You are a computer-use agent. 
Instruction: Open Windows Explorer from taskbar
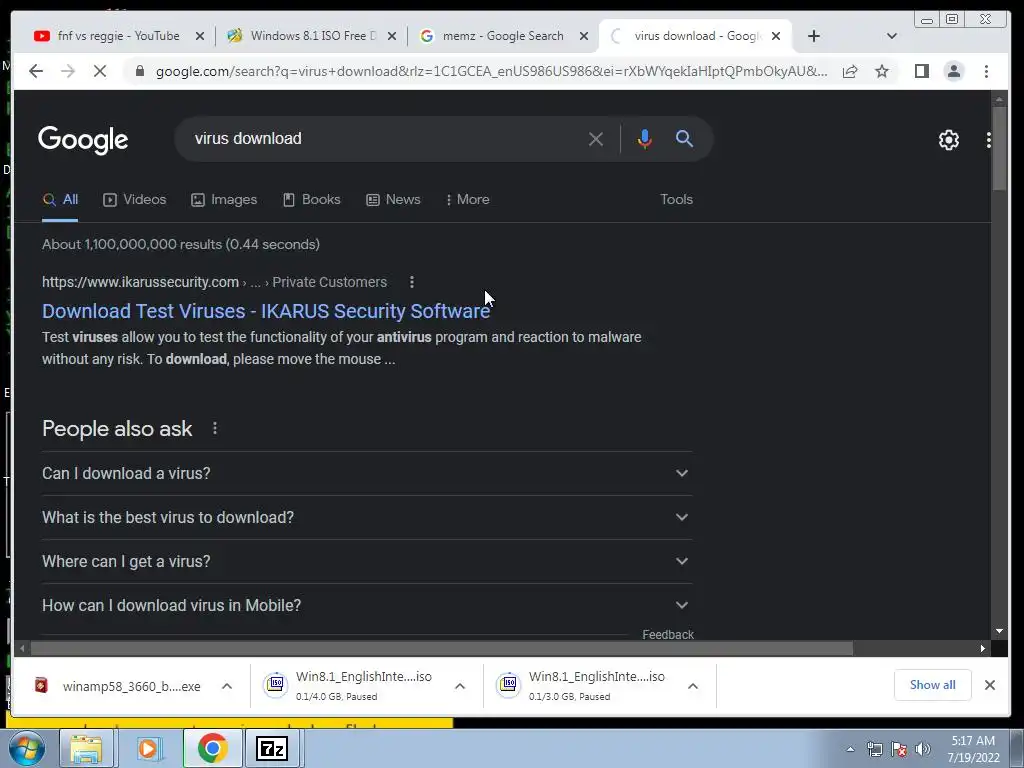coord(86,748)
